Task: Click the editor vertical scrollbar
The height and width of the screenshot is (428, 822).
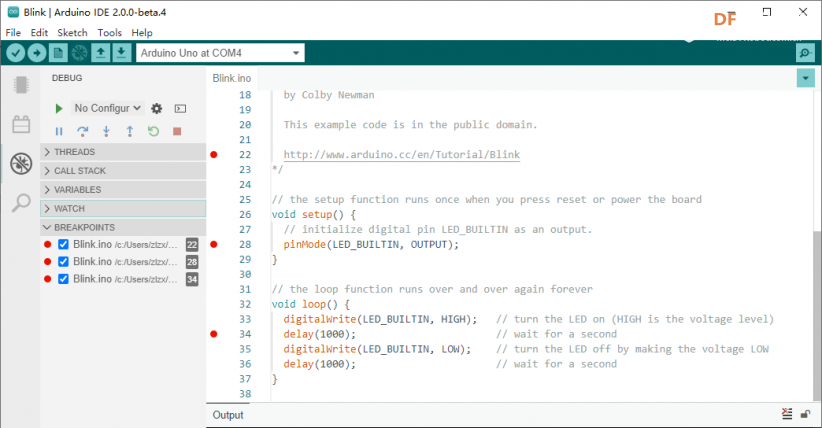Action: tap(817, 315)
